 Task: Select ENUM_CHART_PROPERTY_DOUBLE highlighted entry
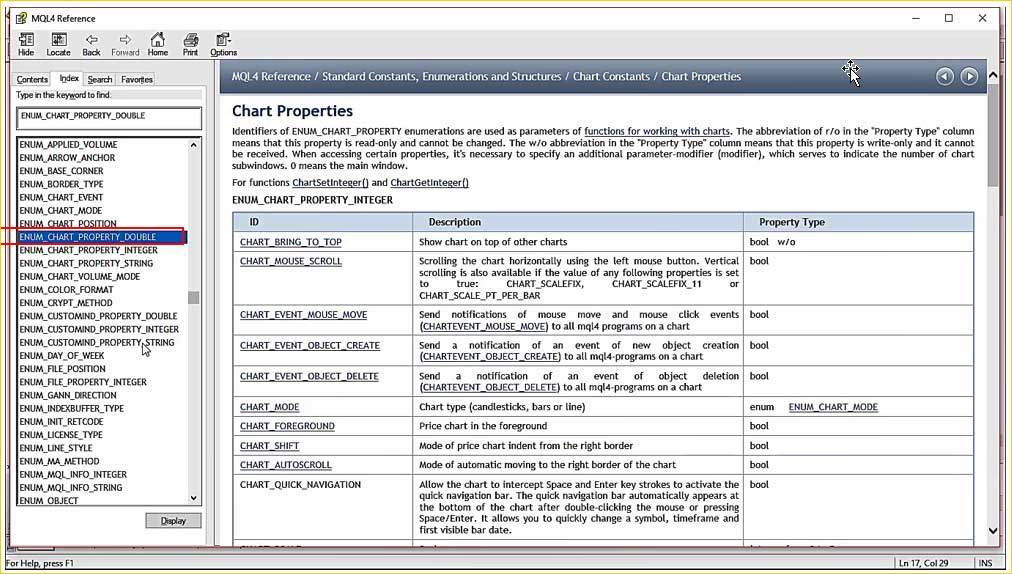102,237
